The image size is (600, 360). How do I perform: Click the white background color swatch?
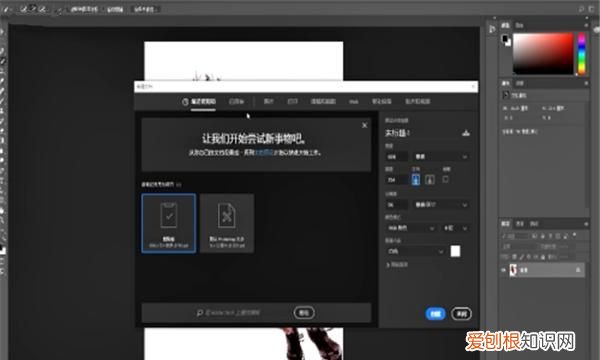click(x=455, y=251)
